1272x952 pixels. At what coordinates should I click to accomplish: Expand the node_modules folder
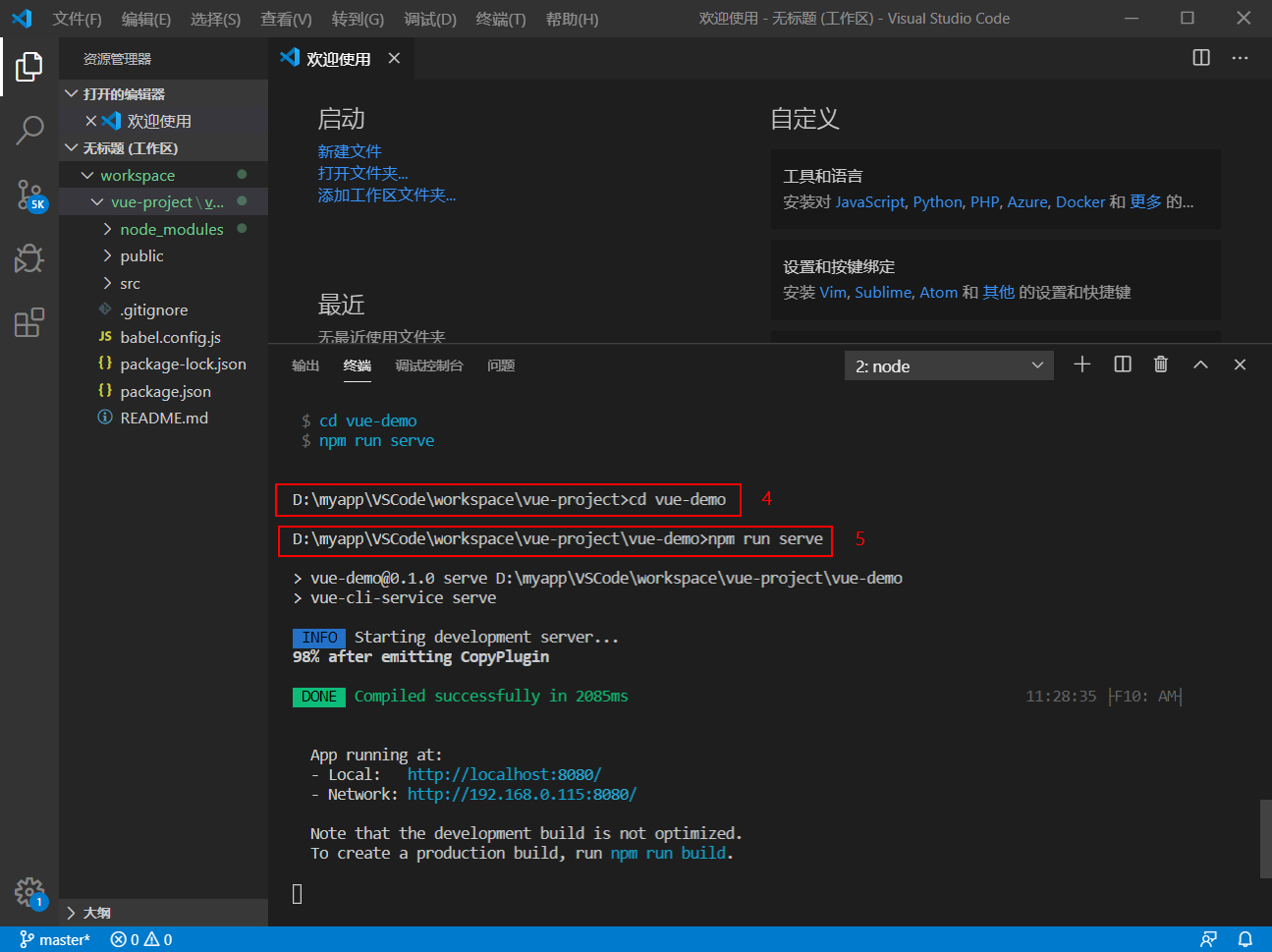tap(163, 229)
